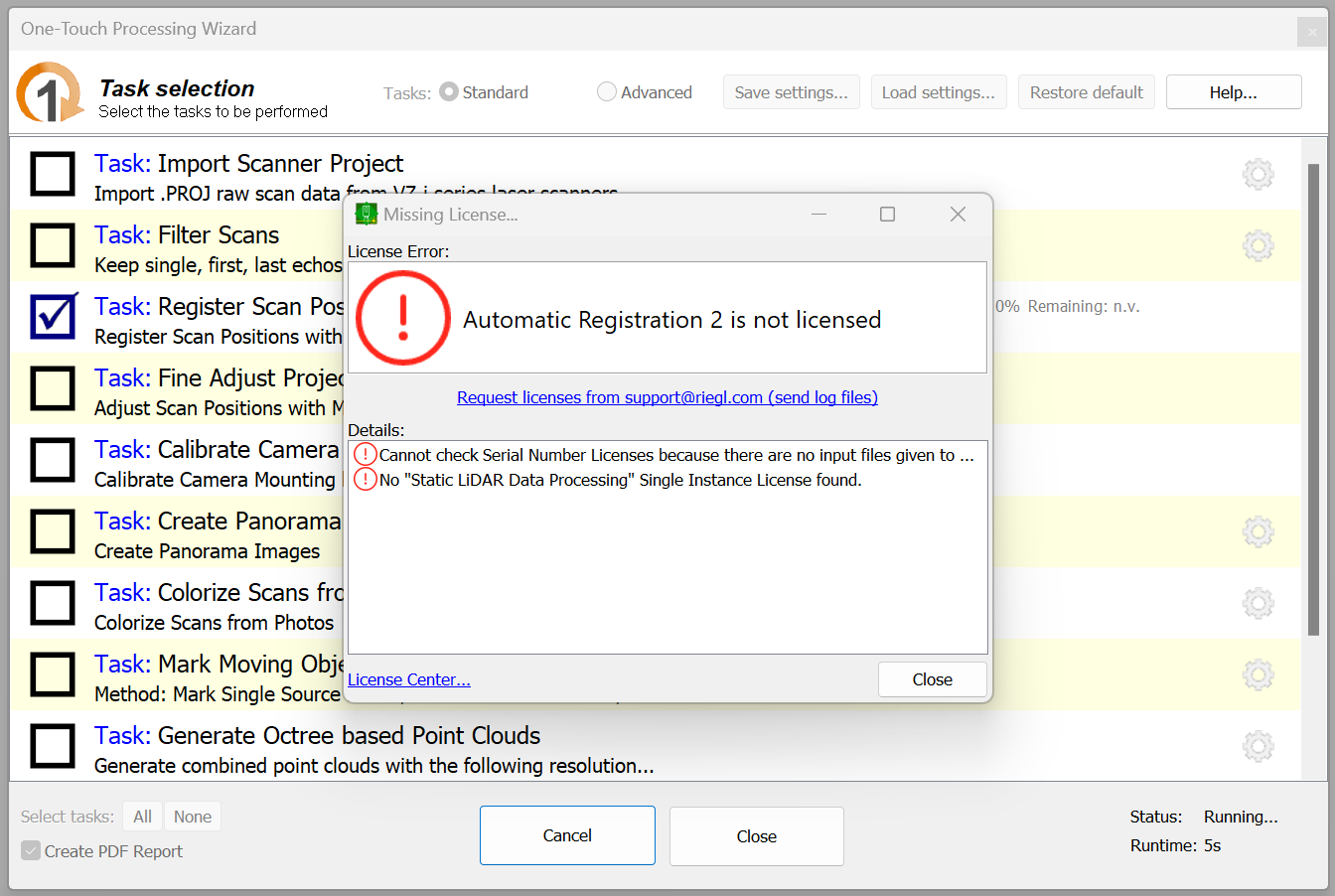The width and height of the screenshot is (1335, 896).
Task: Enable the Import Scanner Project checkbox
Action: tap(53, 174)
